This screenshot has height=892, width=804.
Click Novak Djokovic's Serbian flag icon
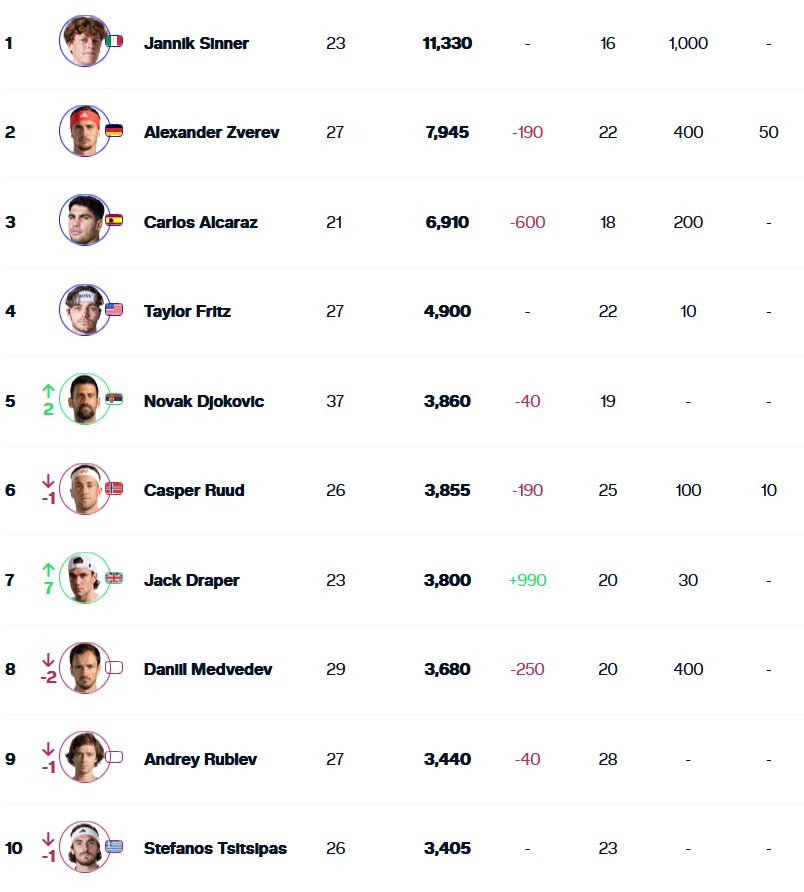tap(114, 400)
